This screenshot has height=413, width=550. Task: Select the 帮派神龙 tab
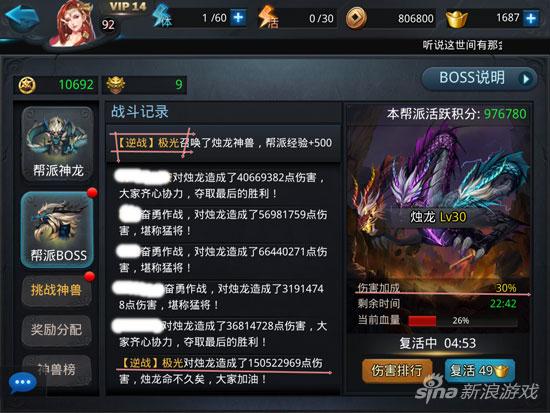coord(58,144)
